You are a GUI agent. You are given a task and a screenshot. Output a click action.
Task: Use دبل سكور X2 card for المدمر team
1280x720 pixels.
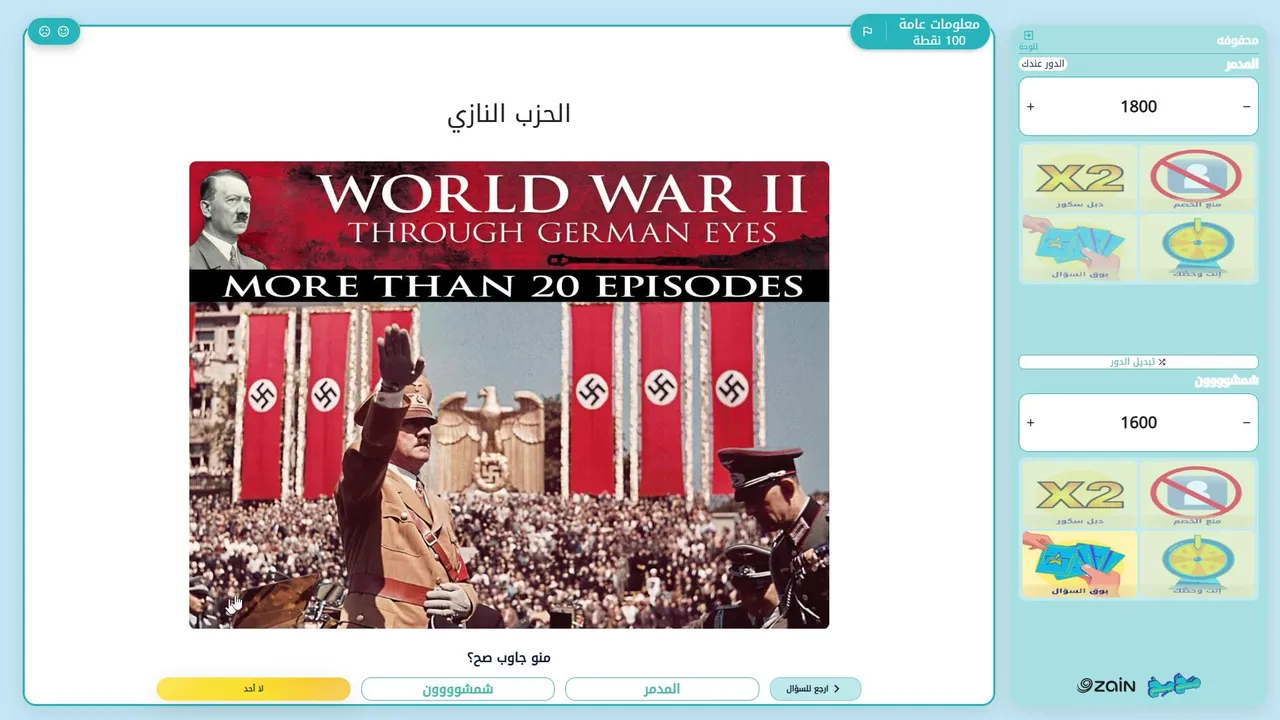1078,179
